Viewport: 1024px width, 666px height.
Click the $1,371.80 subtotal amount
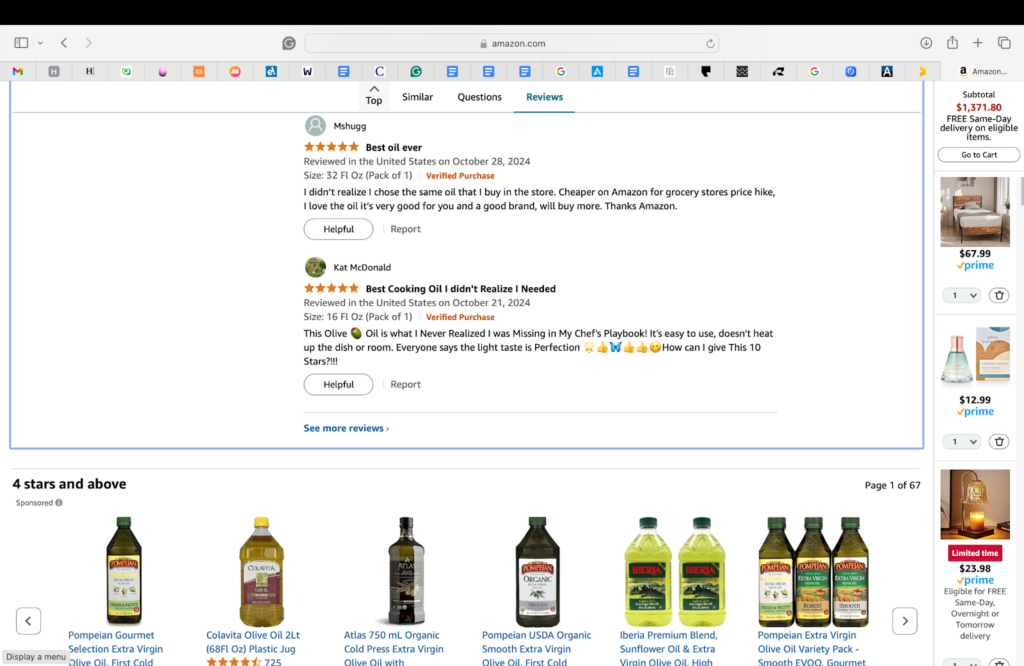click(x=978, y=108)
